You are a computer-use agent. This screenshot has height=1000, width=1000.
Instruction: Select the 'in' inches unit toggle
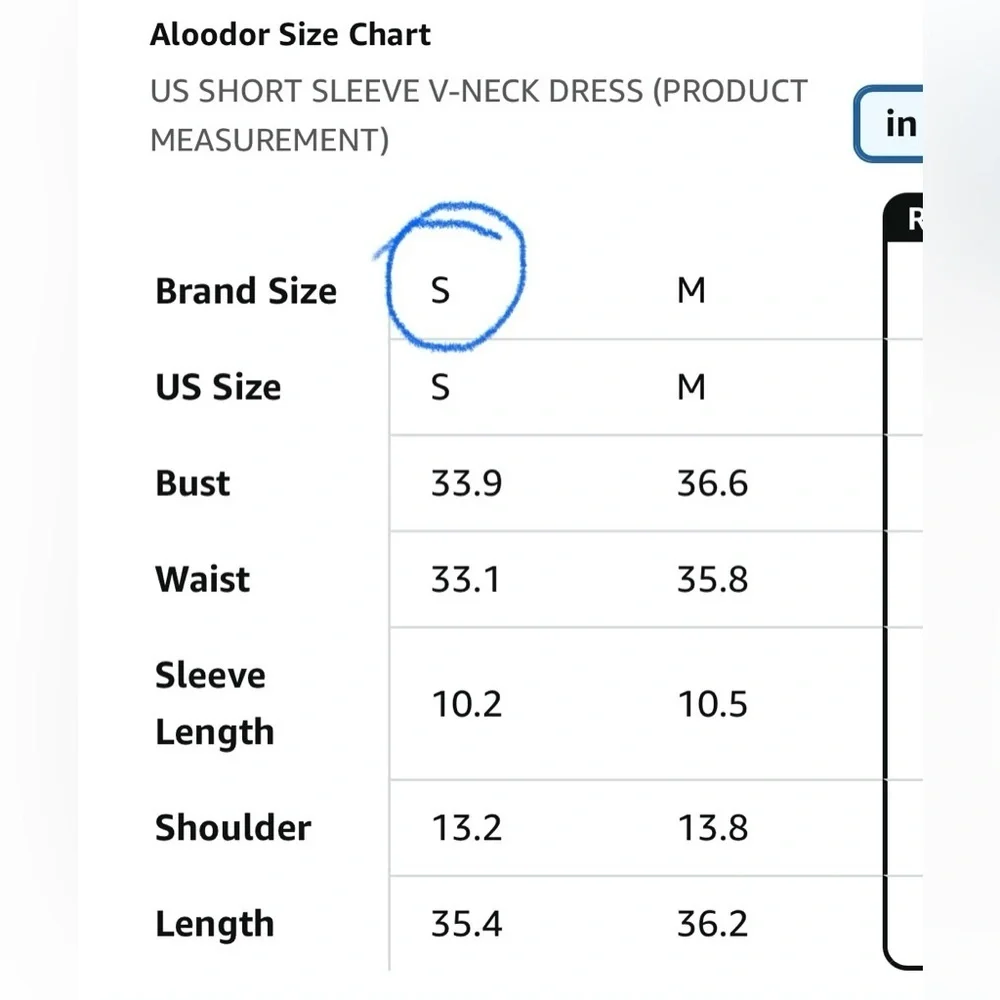pyautogui.click(x=889, y=124)
